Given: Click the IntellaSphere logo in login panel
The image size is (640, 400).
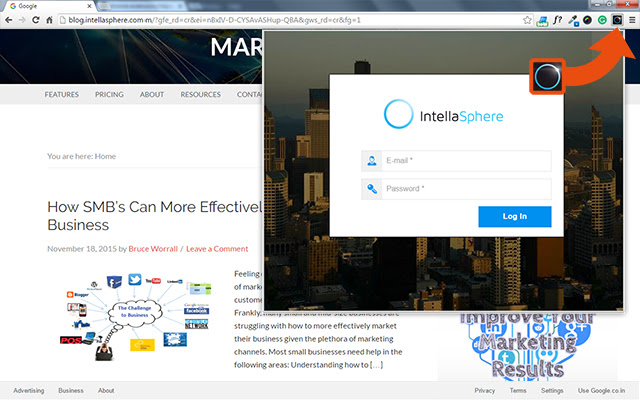Looking at the screenshot, I should tap(443, 114).
